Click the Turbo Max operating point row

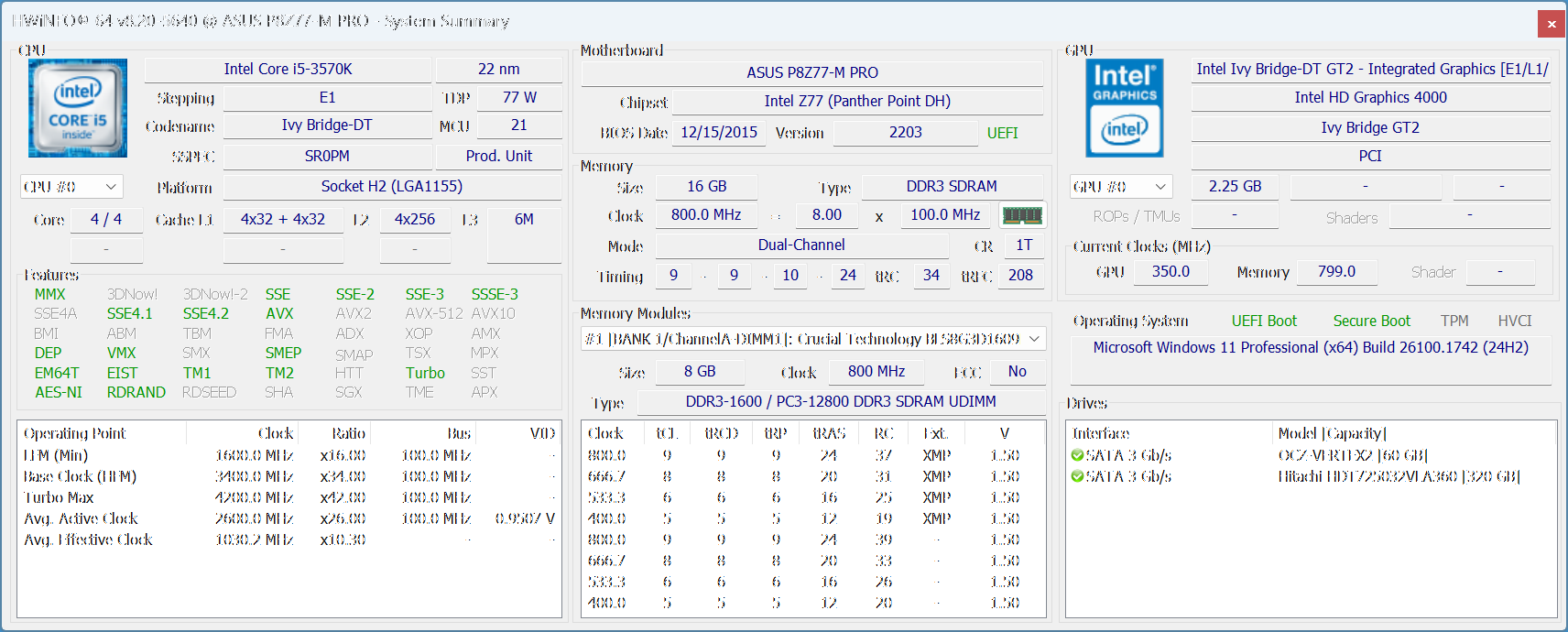289,497
